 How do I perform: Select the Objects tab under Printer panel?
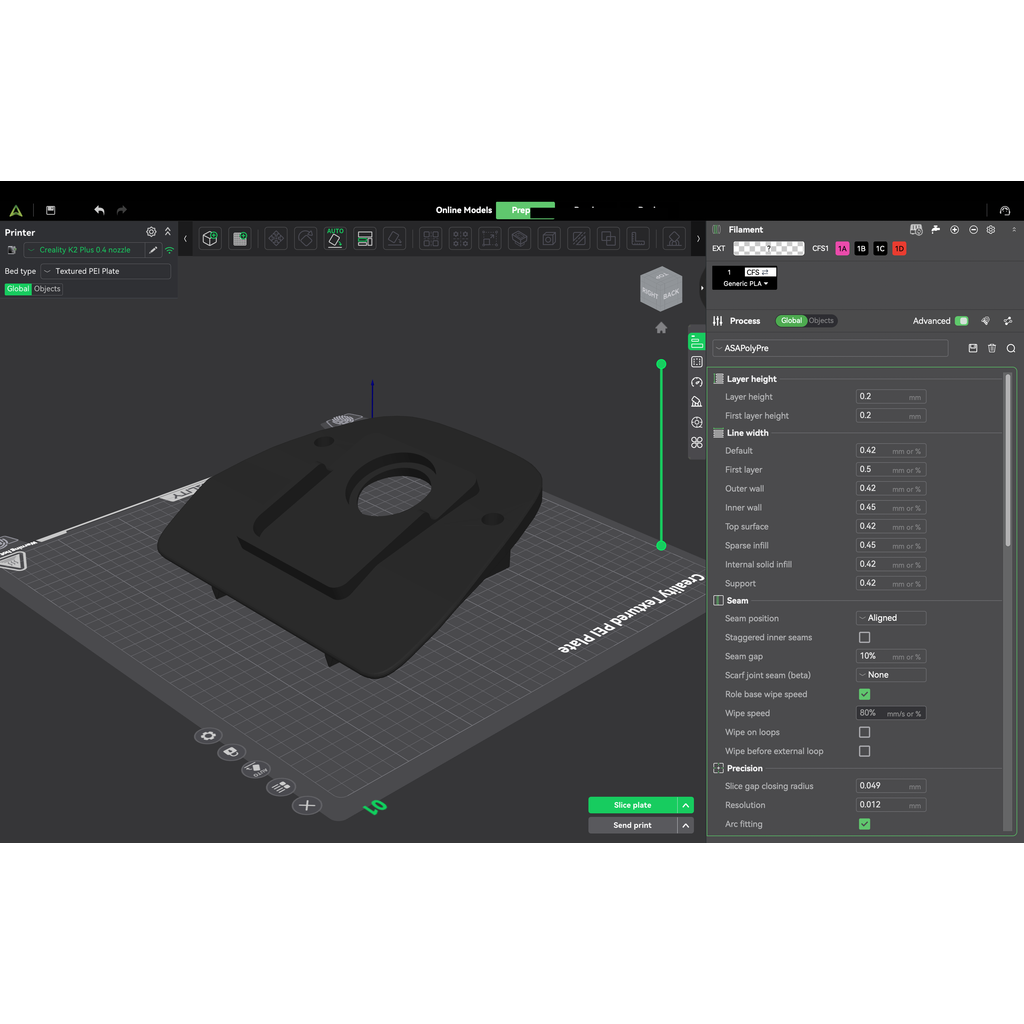coord(47,289)
